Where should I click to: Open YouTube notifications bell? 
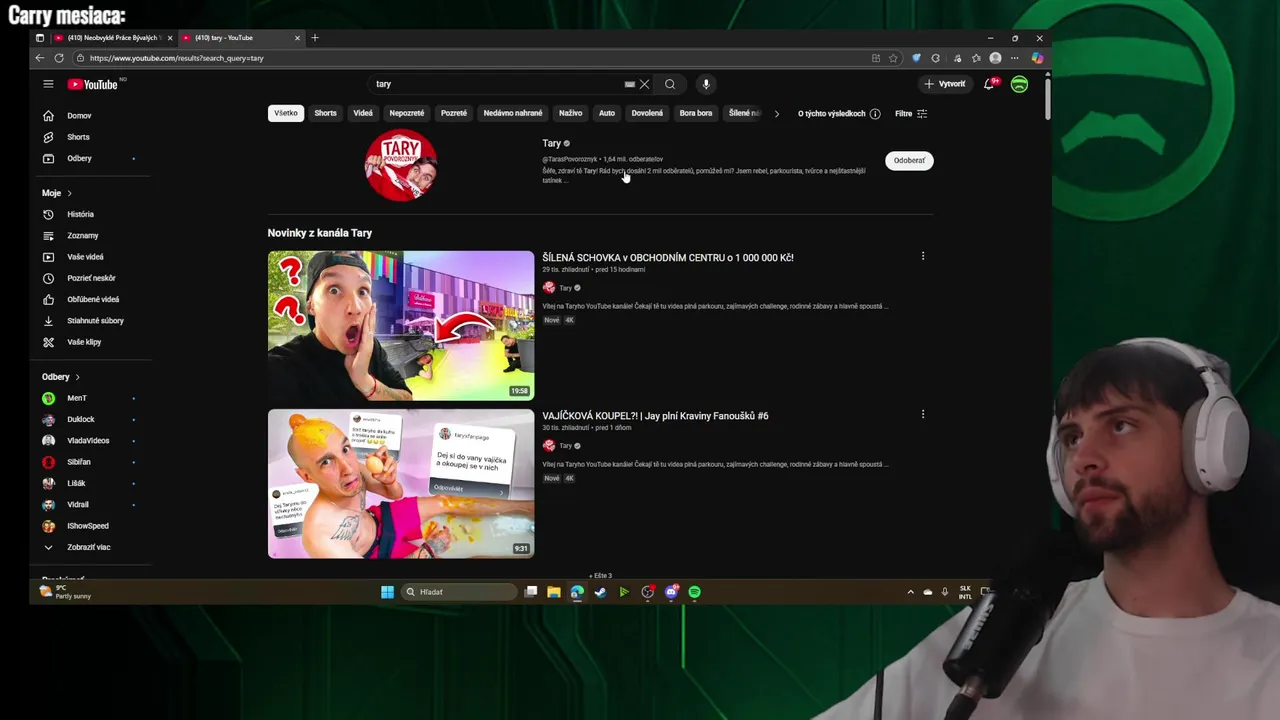[989, 84]
